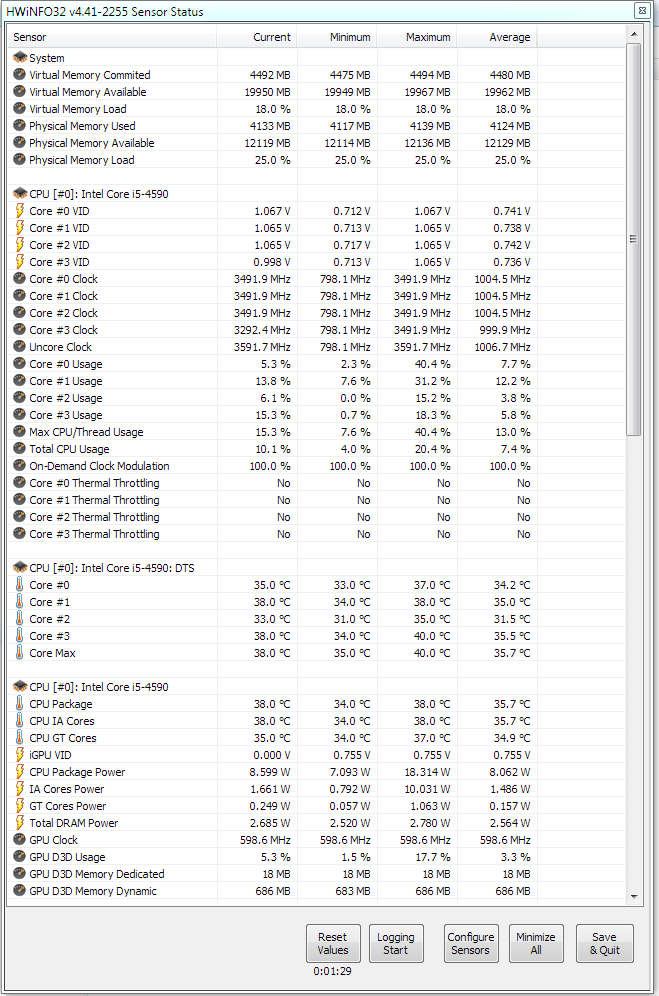Click the iGPU VID voltage icon
Image resolution: width=659 pixels, height=996 pixels.
pos(20,755)
